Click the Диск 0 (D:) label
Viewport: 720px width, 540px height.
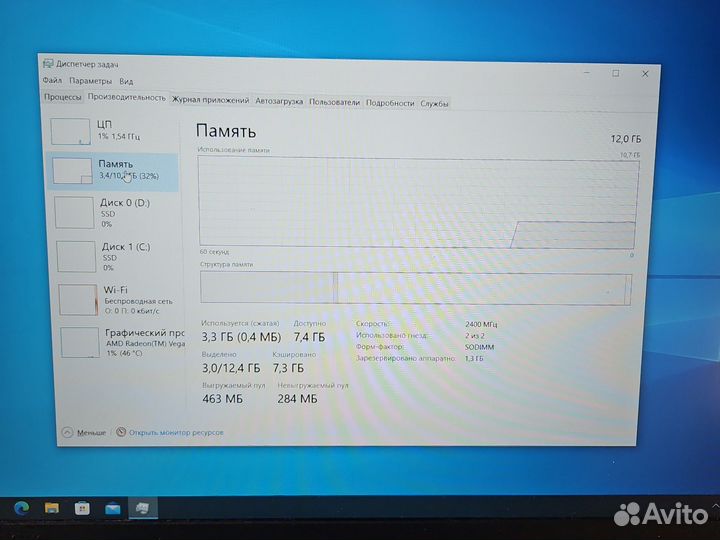tap(125, 202)
